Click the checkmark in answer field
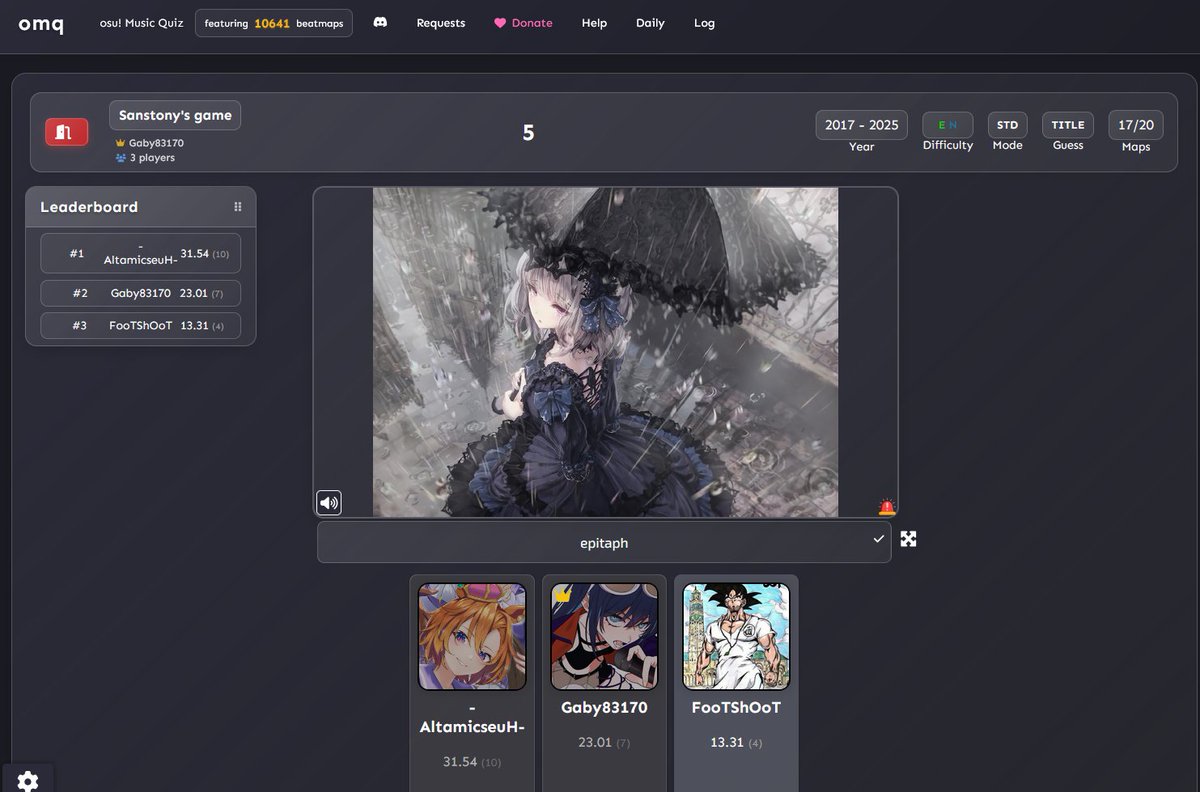This screenshot has width=1200, height=792. [x=878, y=539]
